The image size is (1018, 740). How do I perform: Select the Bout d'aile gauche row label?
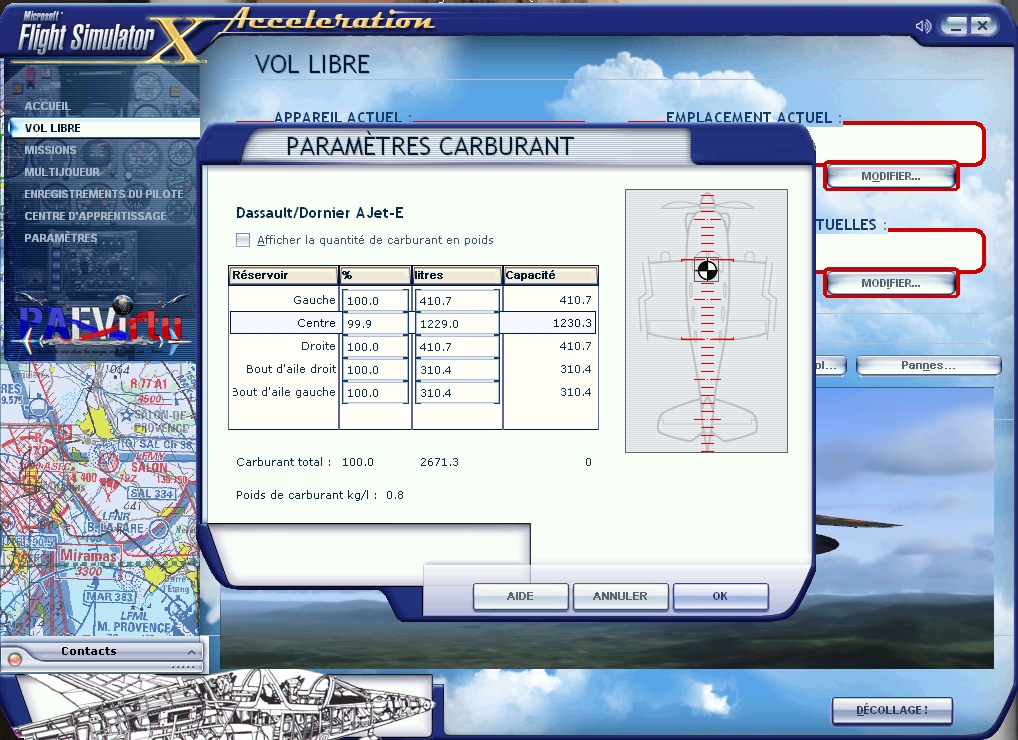coord(284,392)
